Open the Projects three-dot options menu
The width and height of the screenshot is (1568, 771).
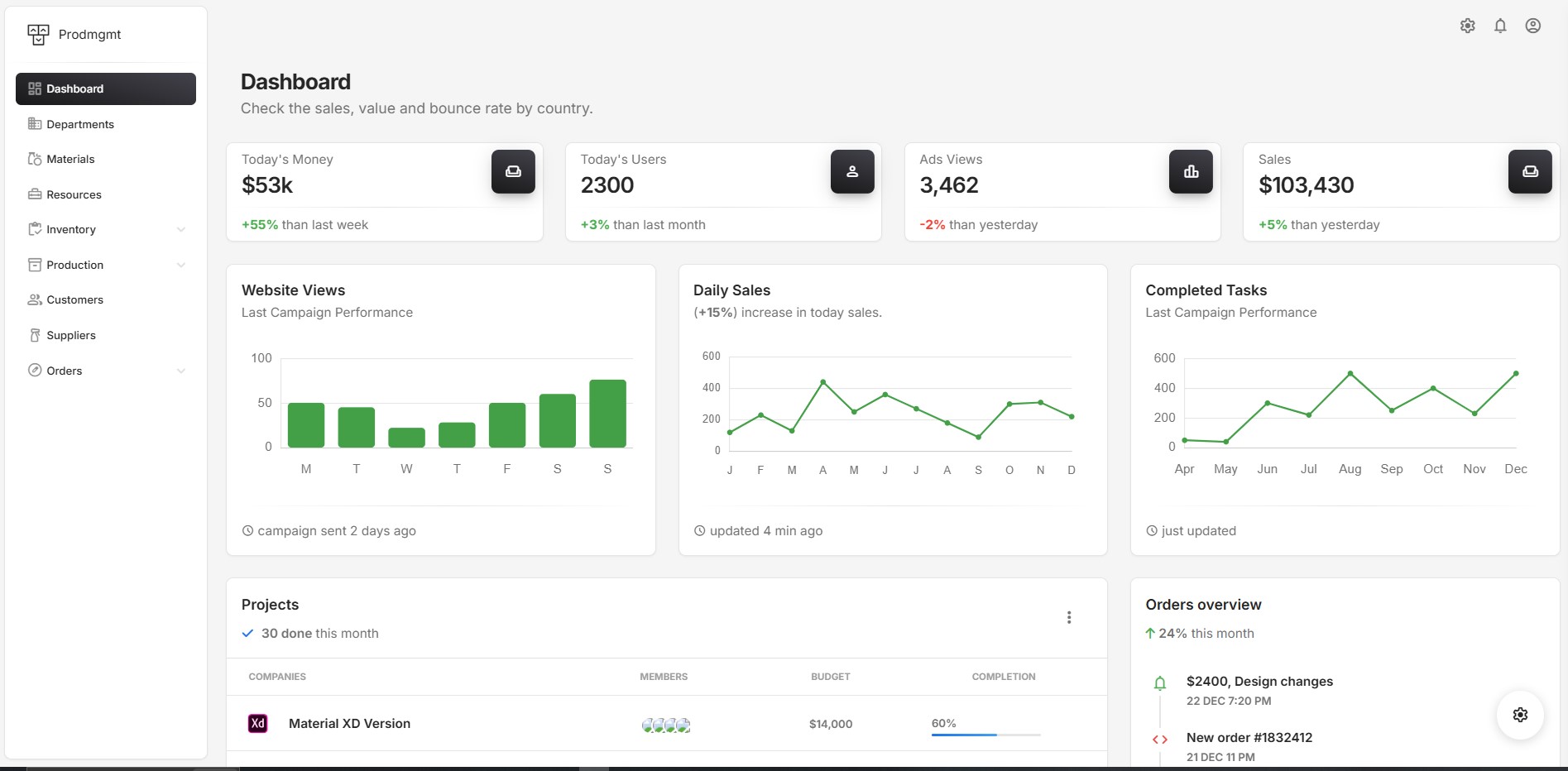click(x=1069, y=617)
